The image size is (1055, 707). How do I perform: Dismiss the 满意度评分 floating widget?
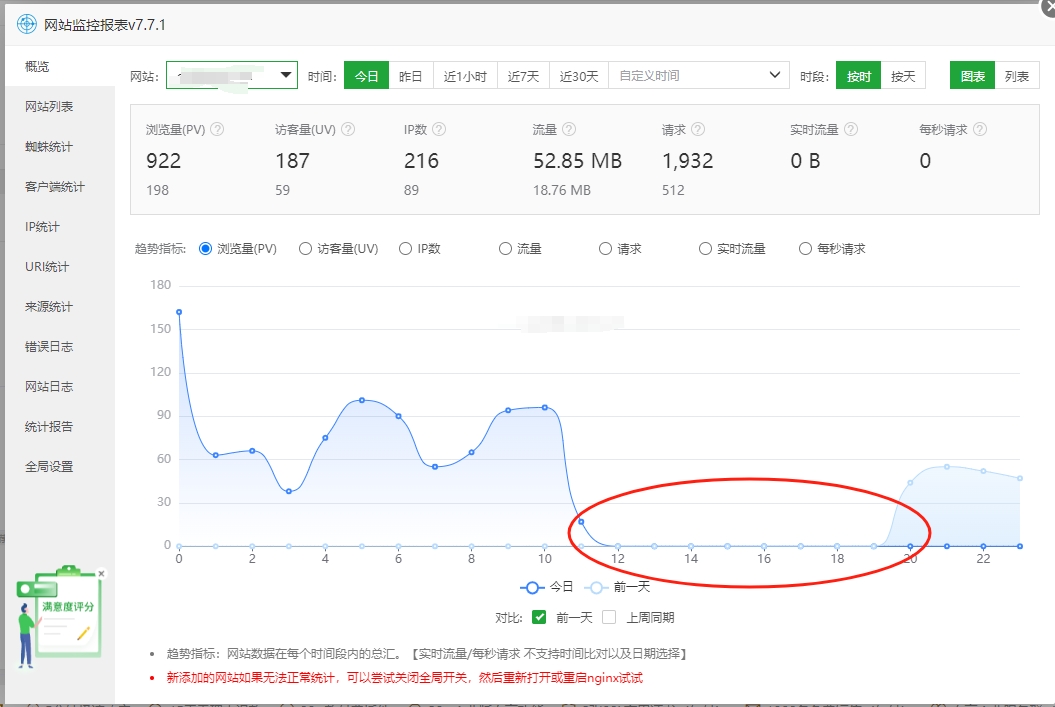102,574
